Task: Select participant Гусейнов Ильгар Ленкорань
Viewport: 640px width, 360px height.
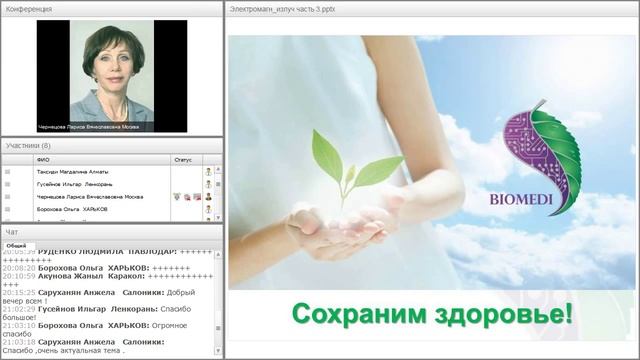Action: tap(75, 184)
